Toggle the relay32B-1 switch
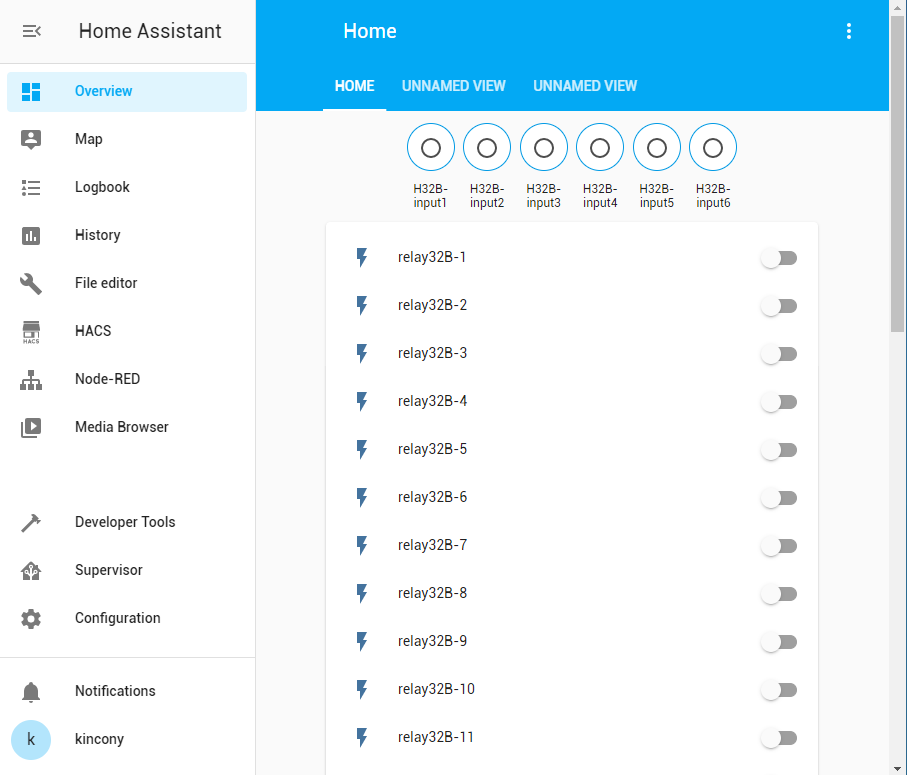The height and width of the screenshot is (775, 907). 778,258
